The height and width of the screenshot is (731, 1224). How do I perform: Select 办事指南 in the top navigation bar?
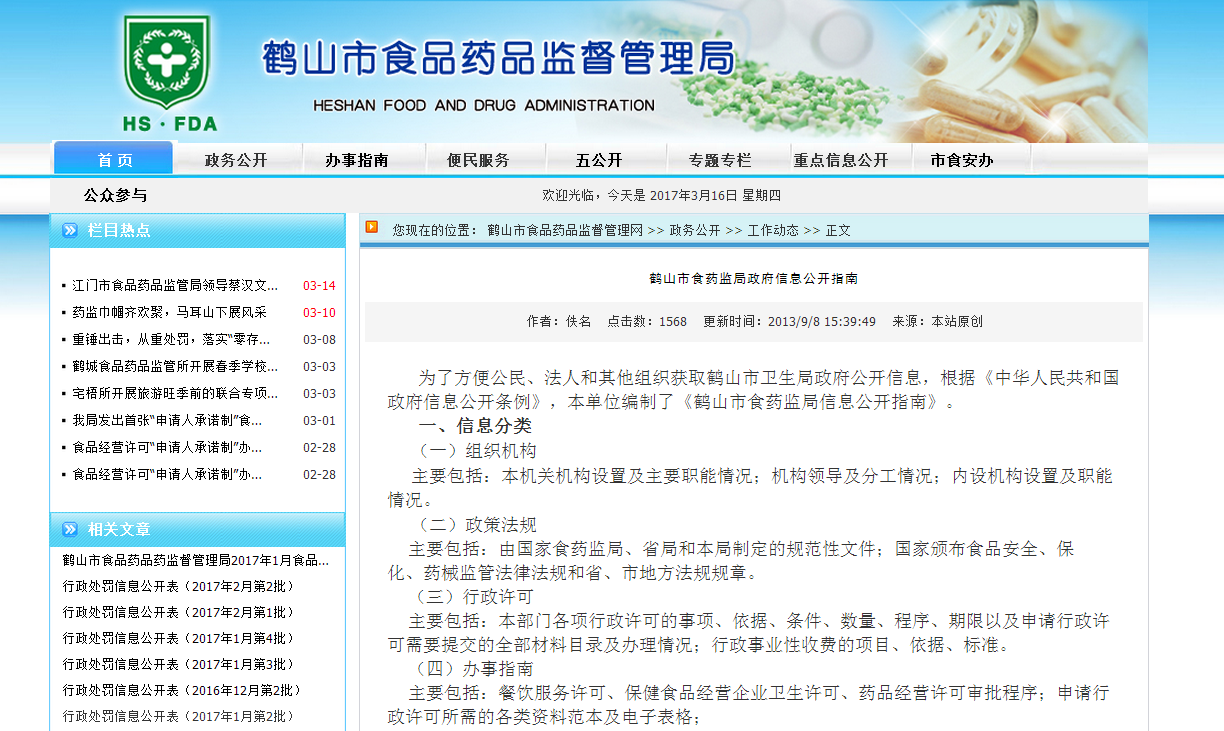[356, 160]
